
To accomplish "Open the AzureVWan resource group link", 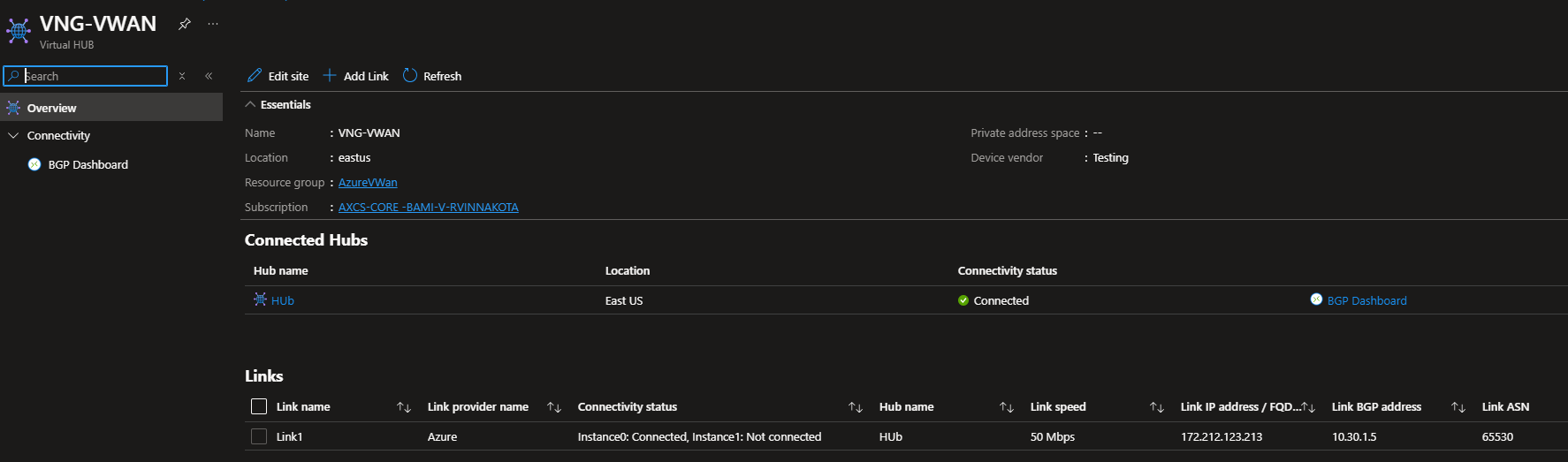I will pos(368,183).
